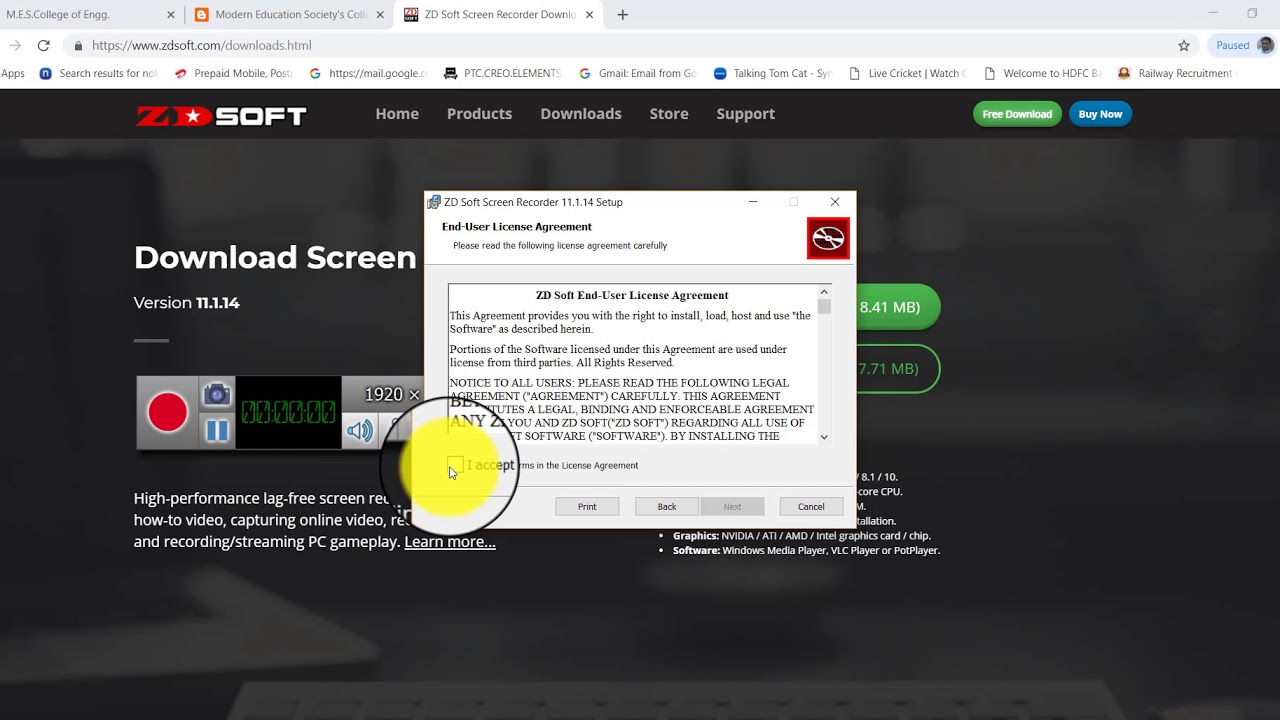Click the outlined 7.71 MB download button
The width and height of the screenshot is (1280, 720).
pos(898,369)
